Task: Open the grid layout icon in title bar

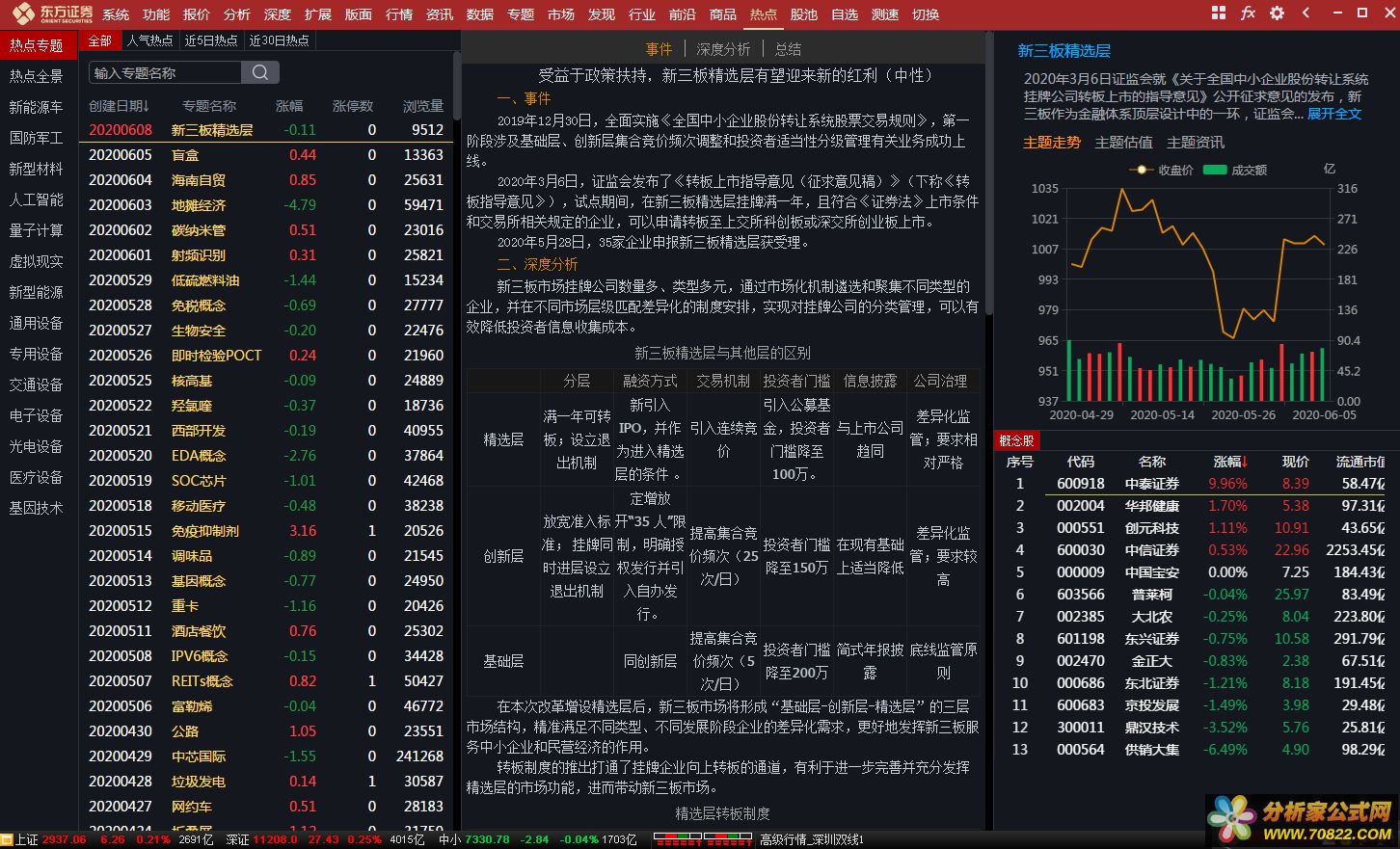Action: (1219, 13)
